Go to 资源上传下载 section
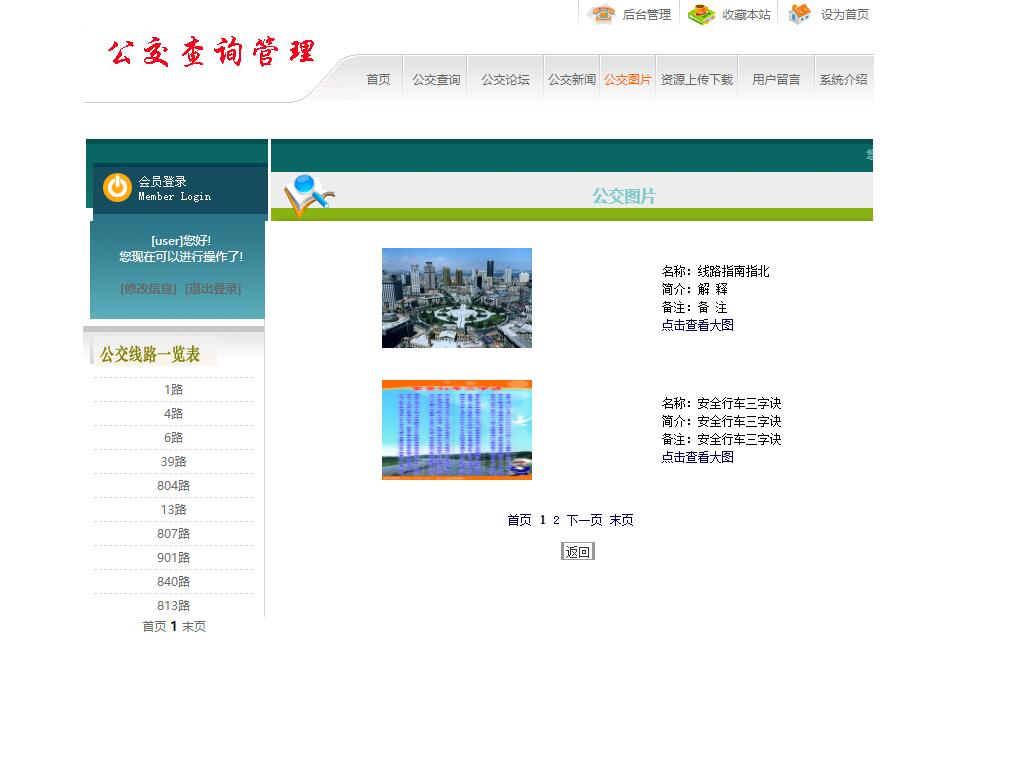The width and height of the screenshot is (1018, 759). coord(697,79)
